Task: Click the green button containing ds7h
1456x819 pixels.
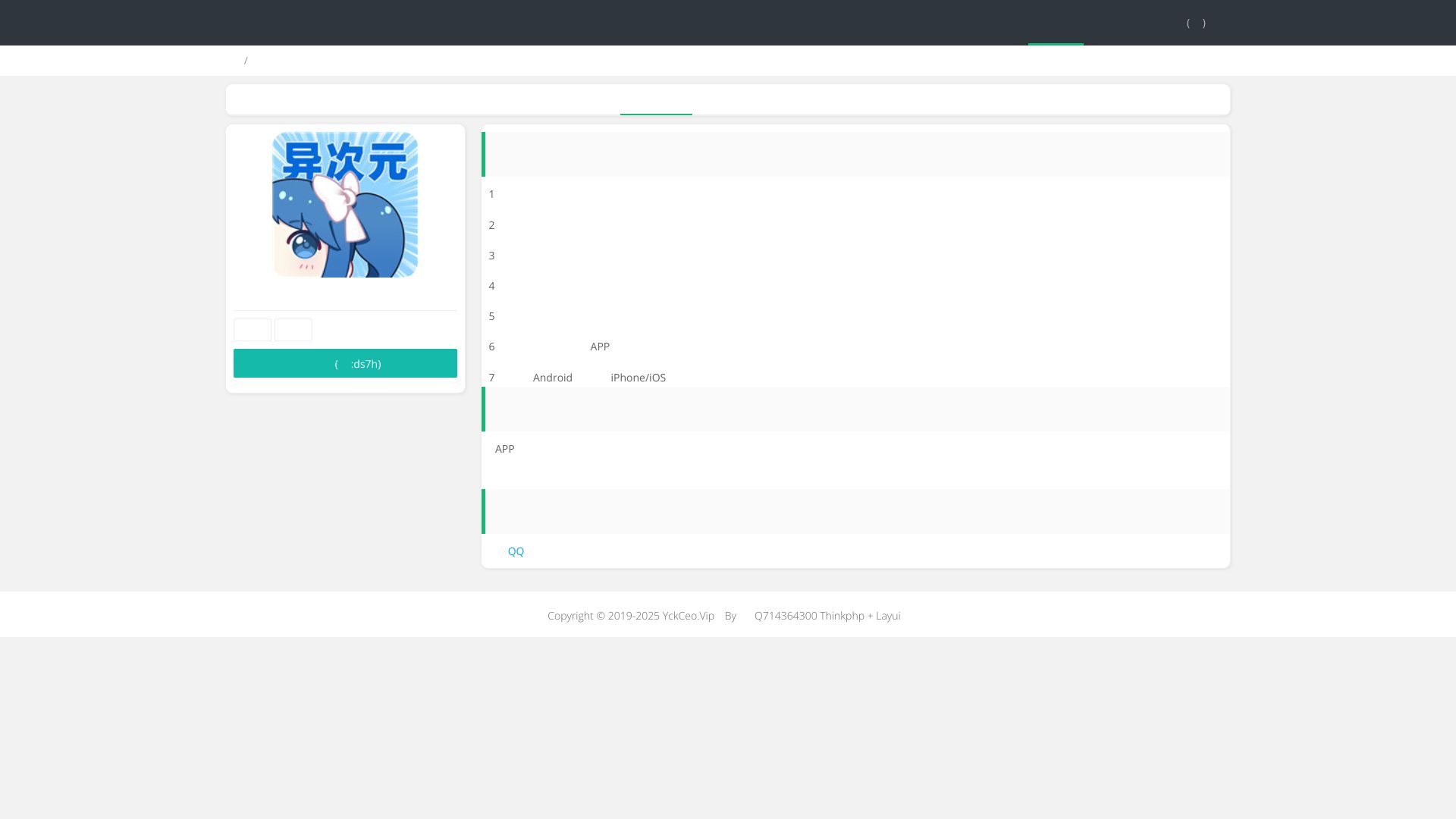Action: [345, 363]
